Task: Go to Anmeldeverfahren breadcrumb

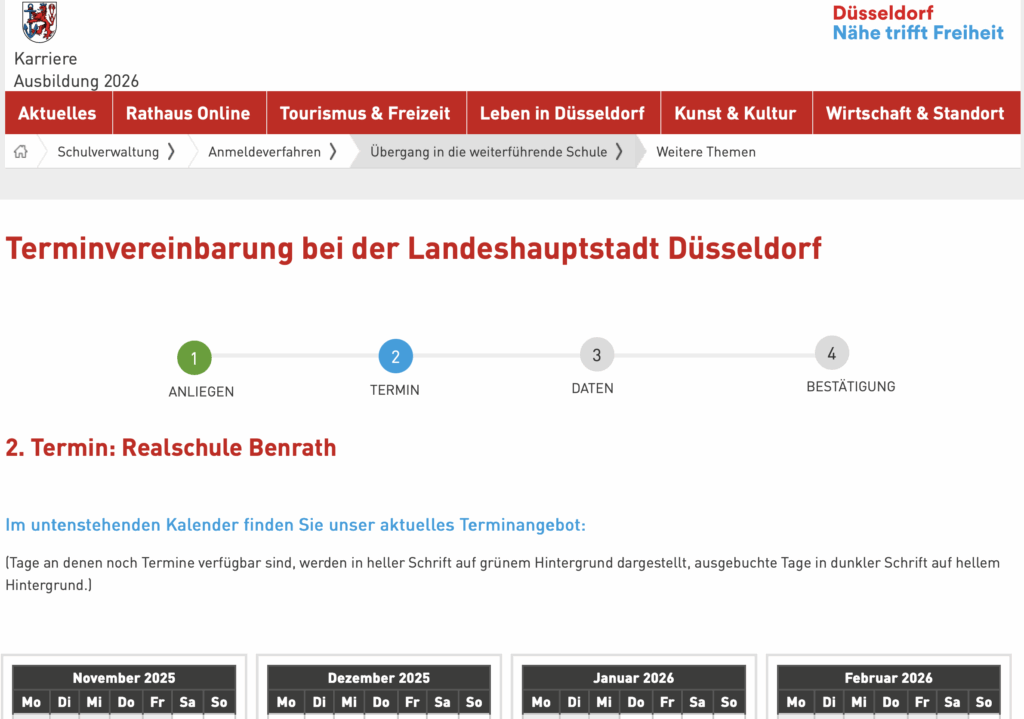Action: coord(265,152)
